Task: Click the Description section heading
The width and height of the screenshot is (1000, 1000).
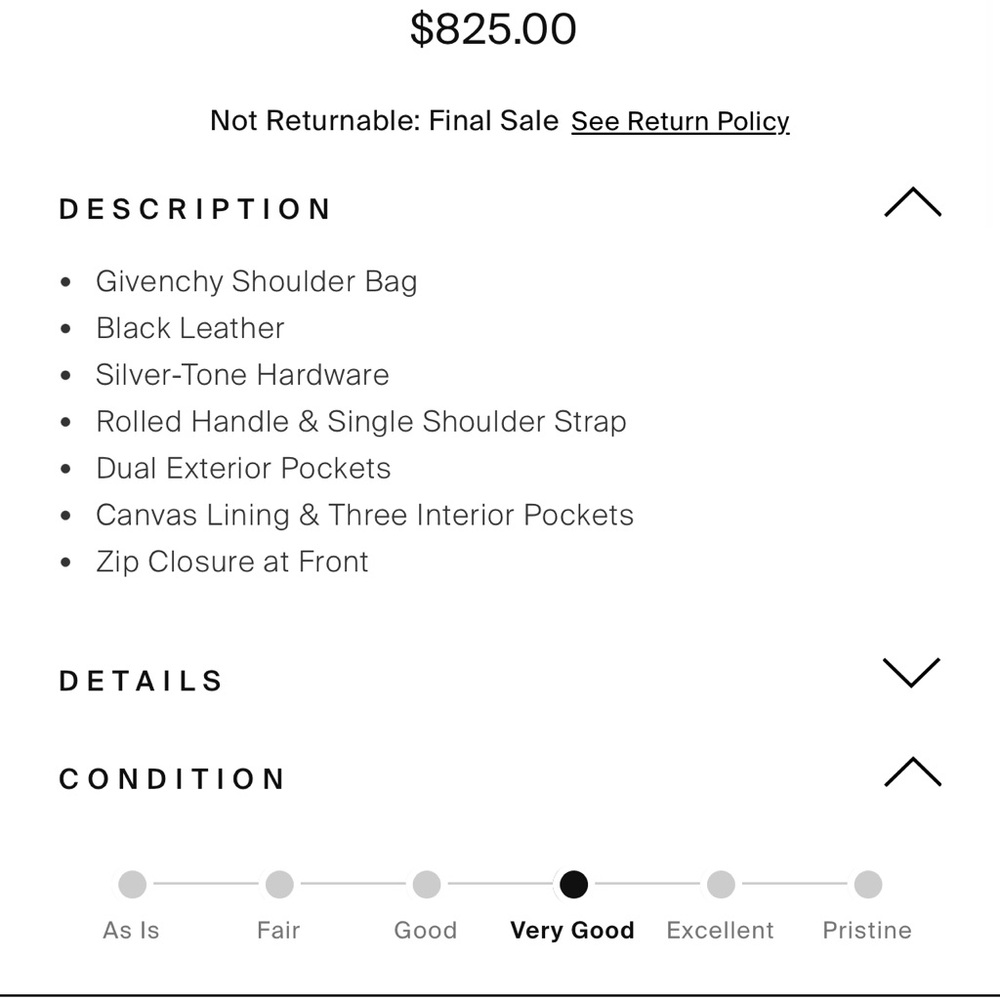Action: [196, 209]
